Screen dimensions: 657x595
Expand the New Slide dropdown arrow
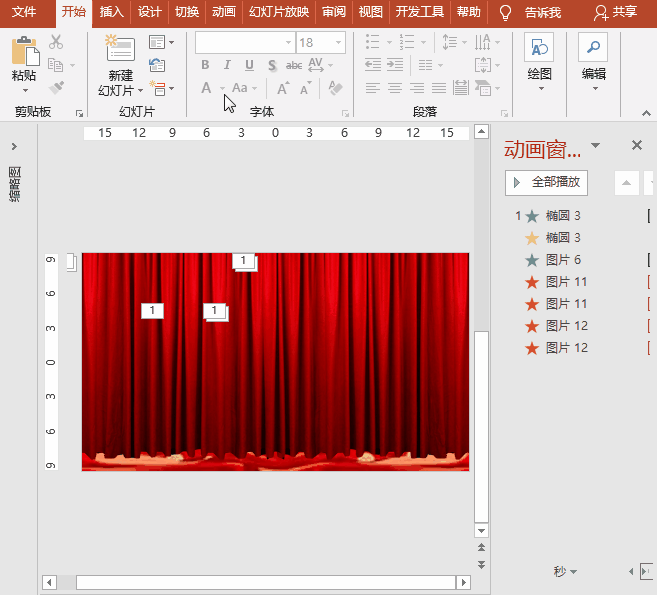click(x=140, y=90)
